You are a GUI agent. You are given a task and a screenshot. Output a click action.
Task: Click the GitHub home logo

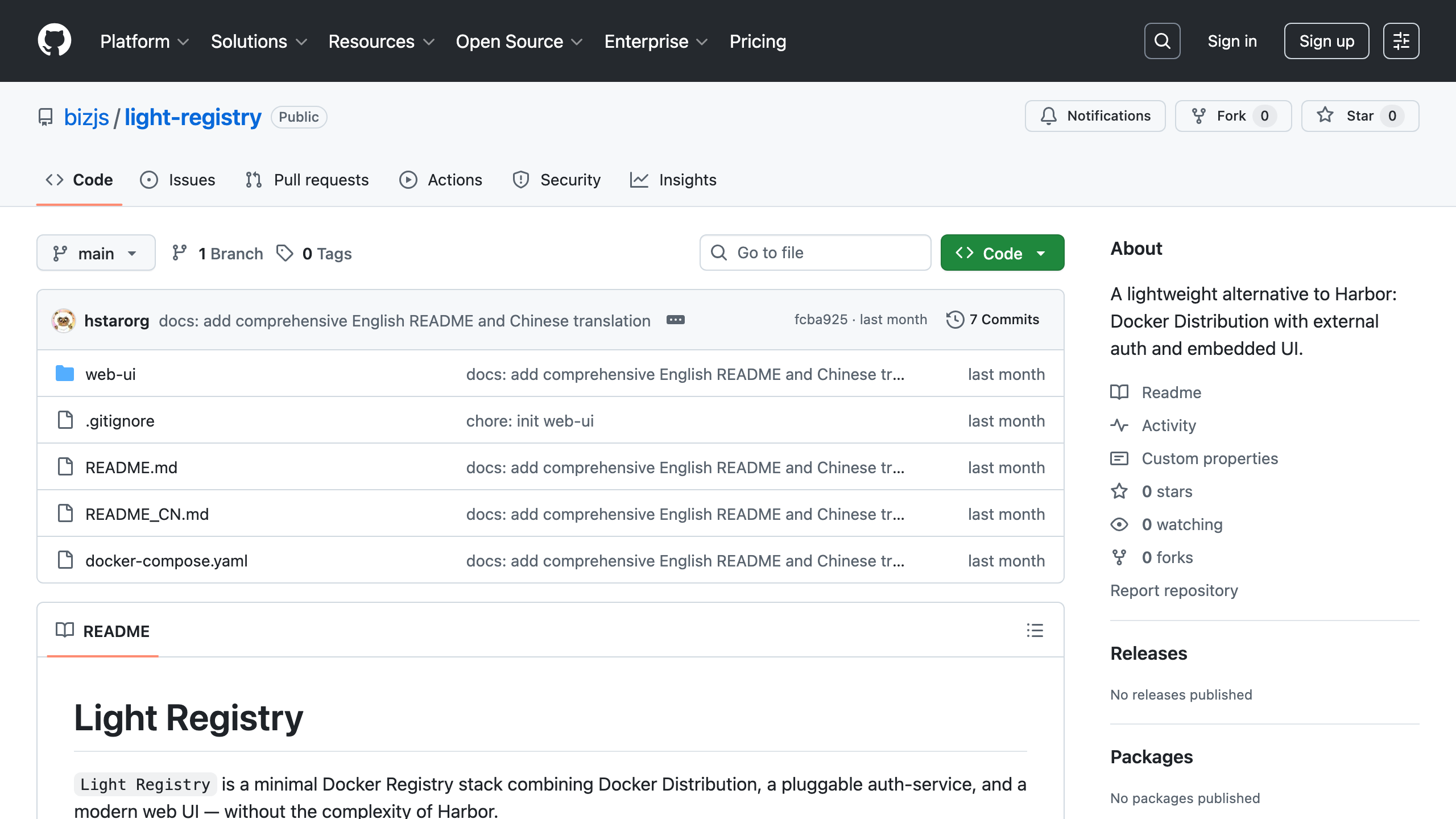click(x=55, y=40)
